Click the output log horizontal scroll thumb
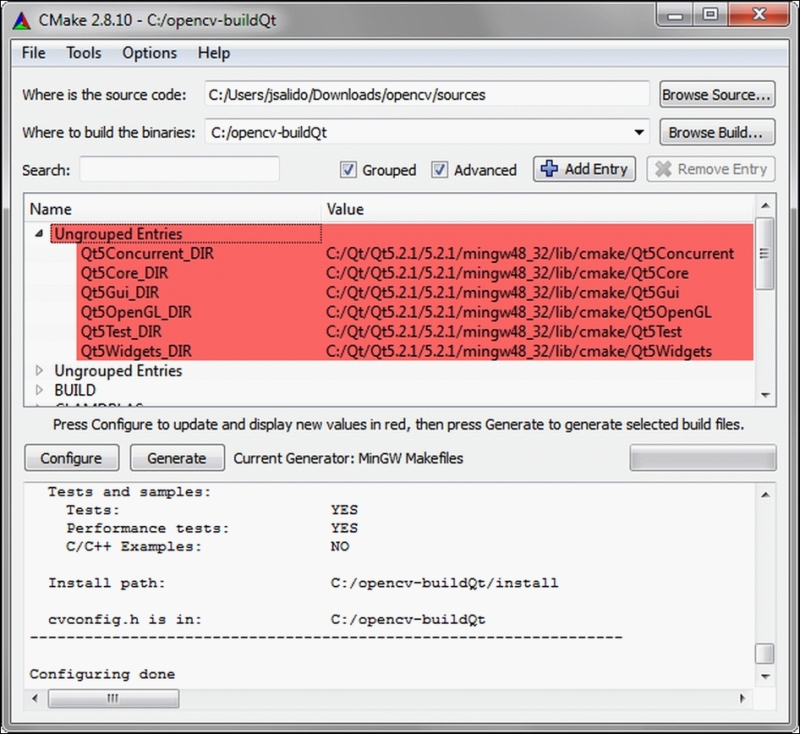This screenshot has width=800, height=734. click(x=113, y=698)
